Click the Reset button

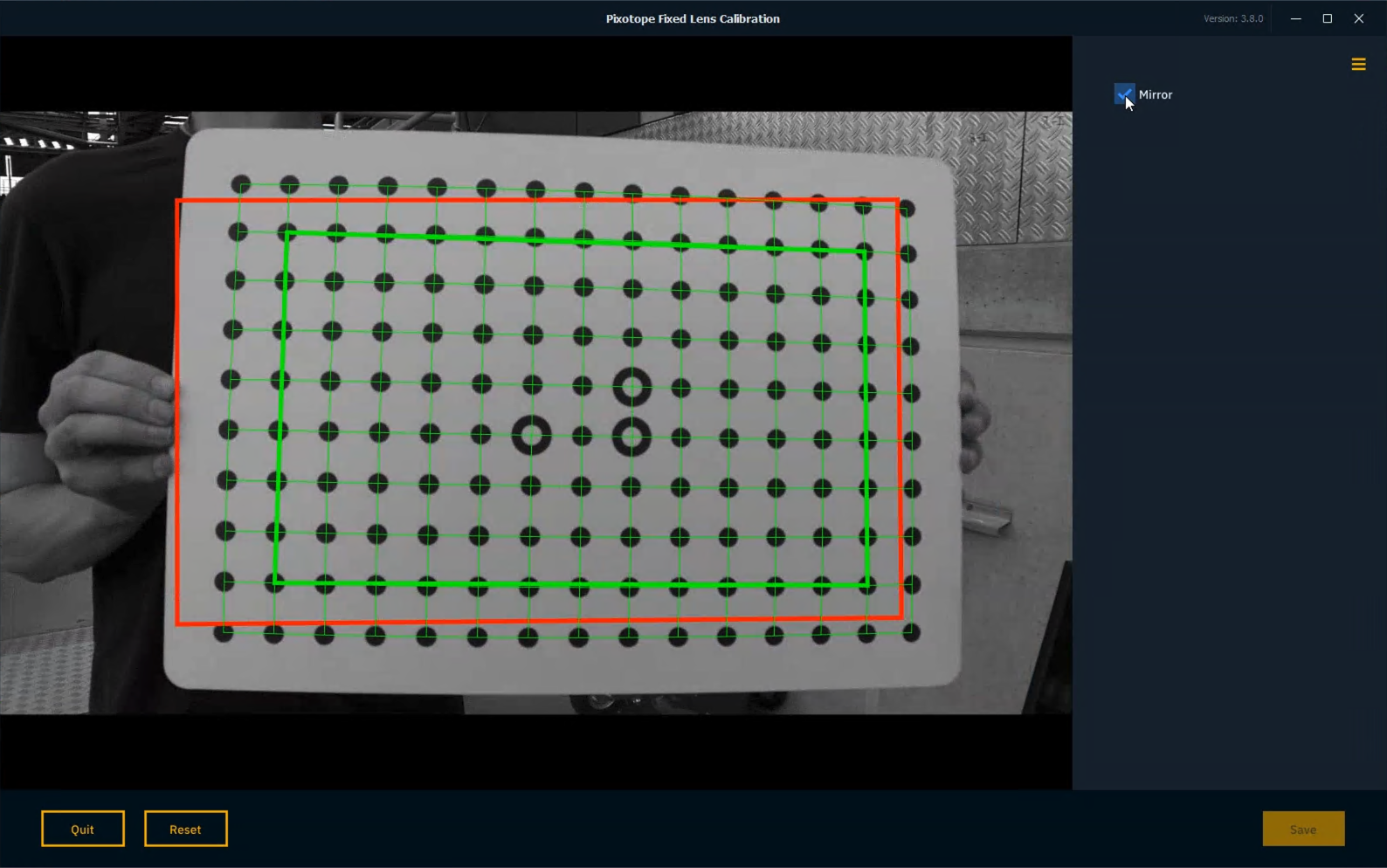click(x=186, y=829)
